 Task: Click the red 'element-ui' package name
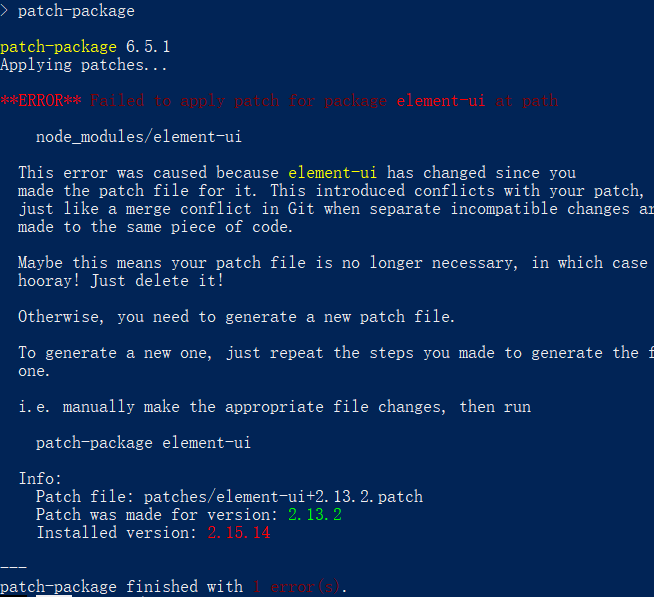click(441, 101)
